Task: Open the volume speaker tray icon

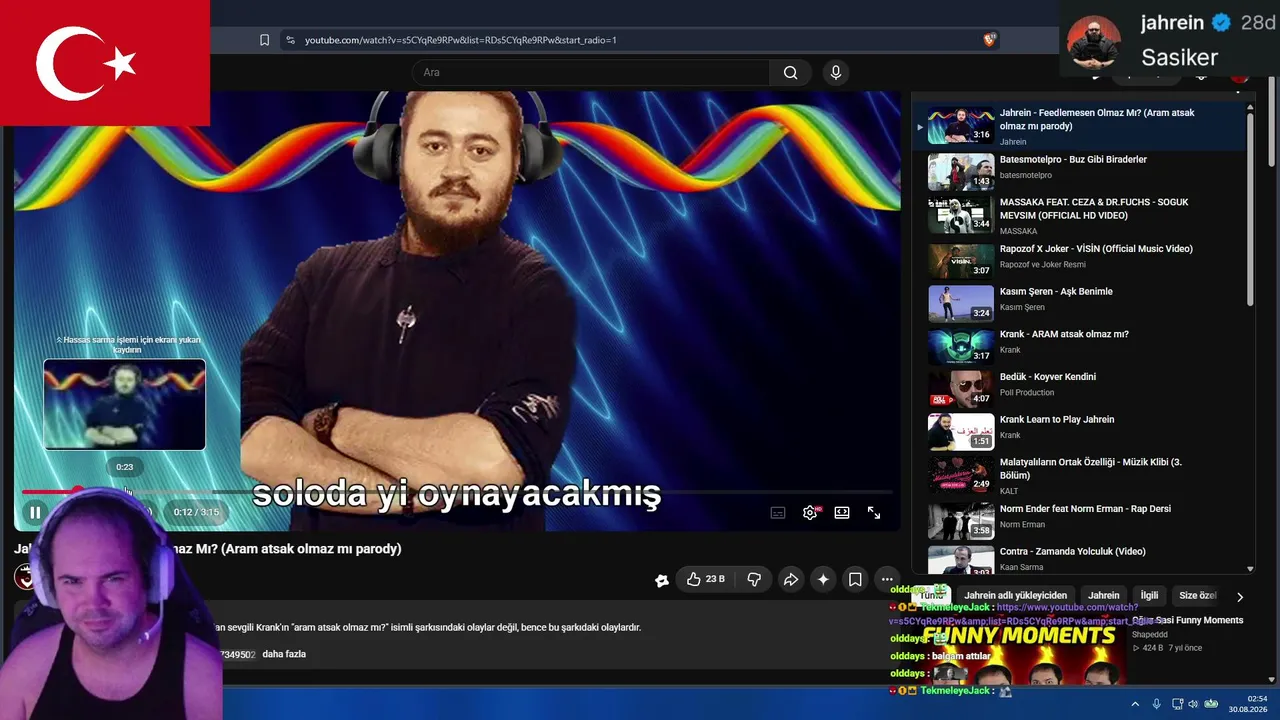Action: click(1193, 703)
